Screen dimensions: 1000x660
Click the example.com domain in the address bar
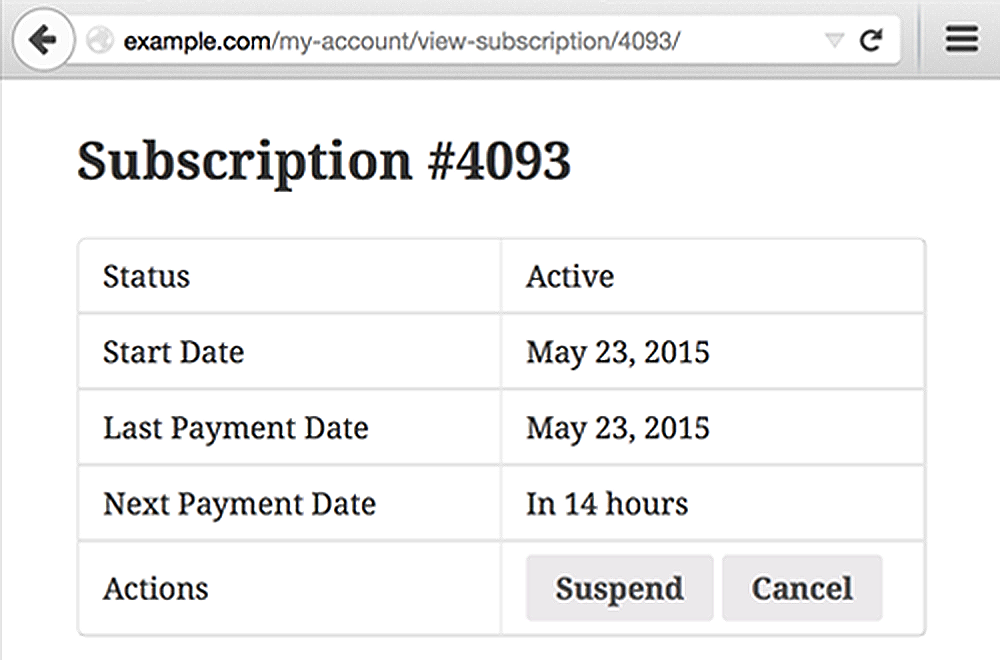click(196, 41)
